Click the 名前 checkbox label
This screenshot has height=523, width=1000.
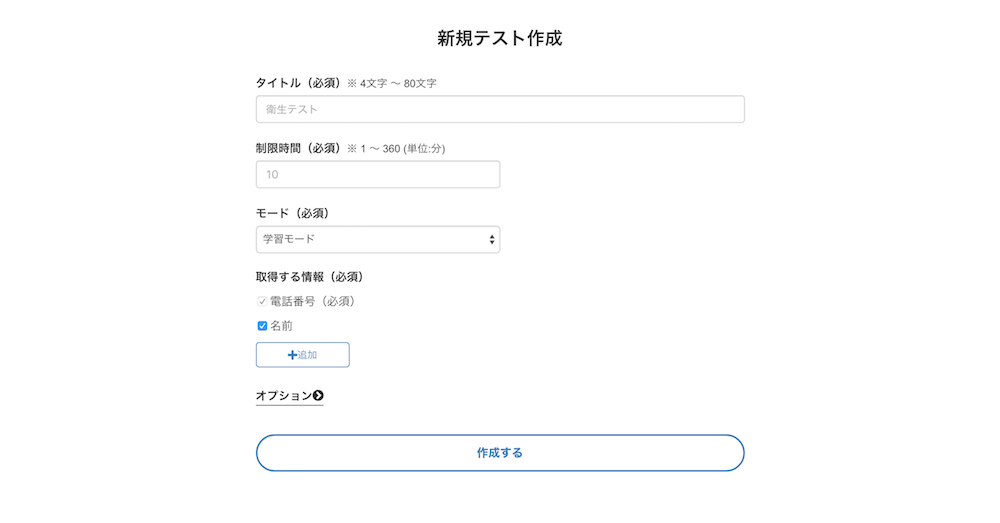point(281,326)
